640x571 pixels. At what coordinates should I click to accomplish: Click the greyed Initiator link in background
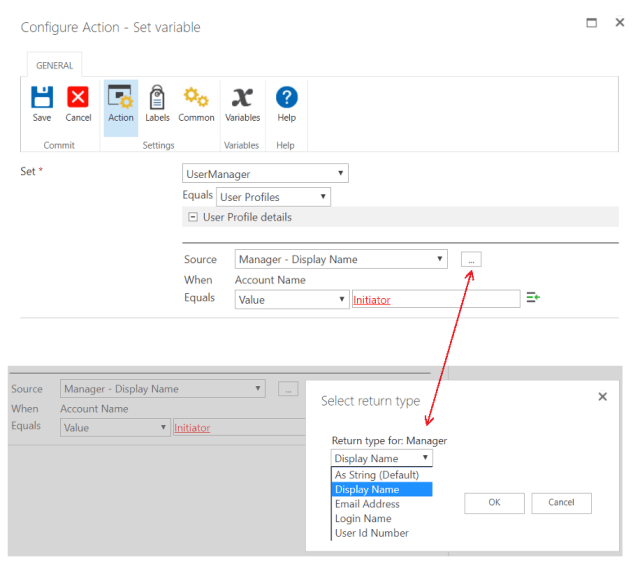coord(192,428)
